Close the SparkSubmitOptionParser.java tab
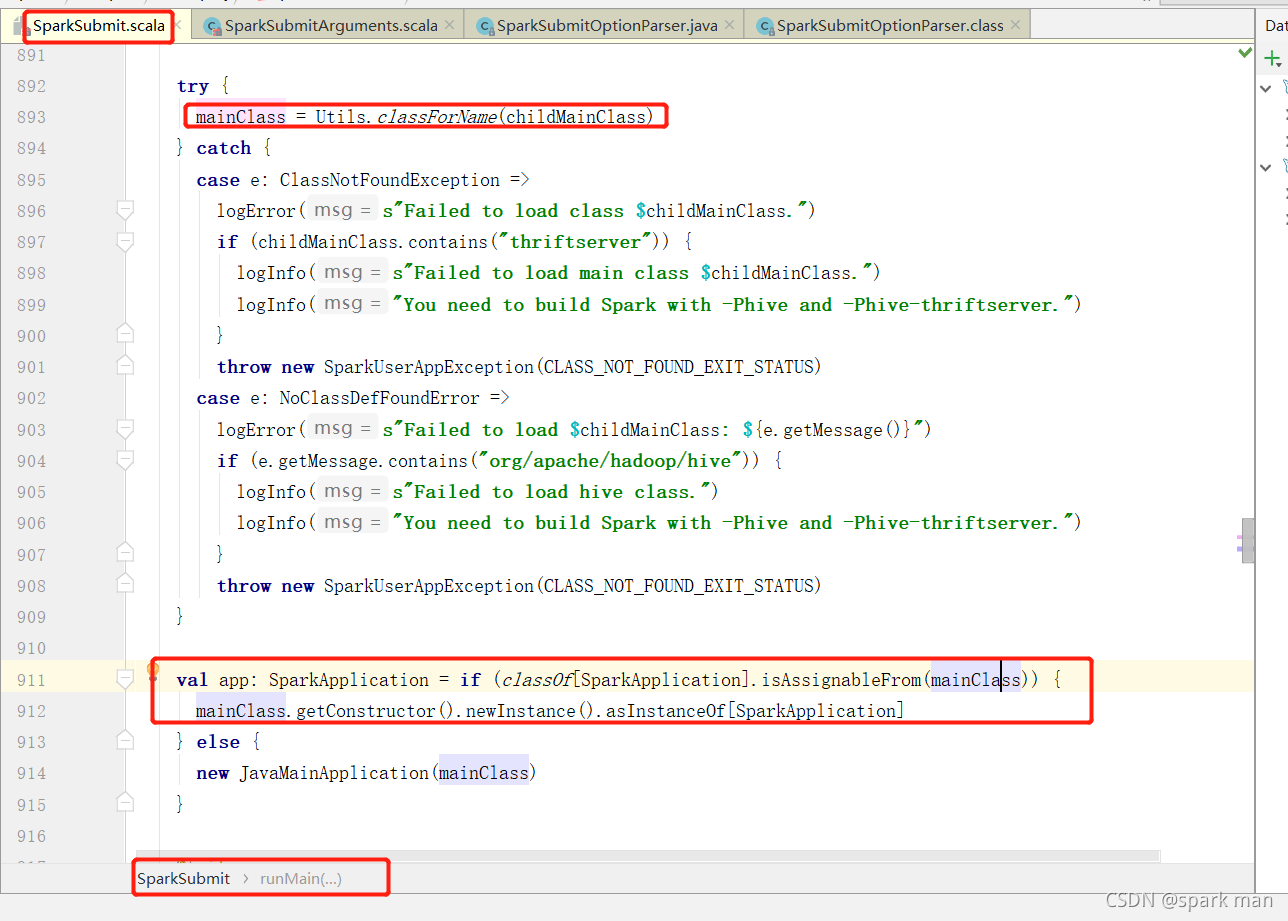1288x921 pixels. 730,25
